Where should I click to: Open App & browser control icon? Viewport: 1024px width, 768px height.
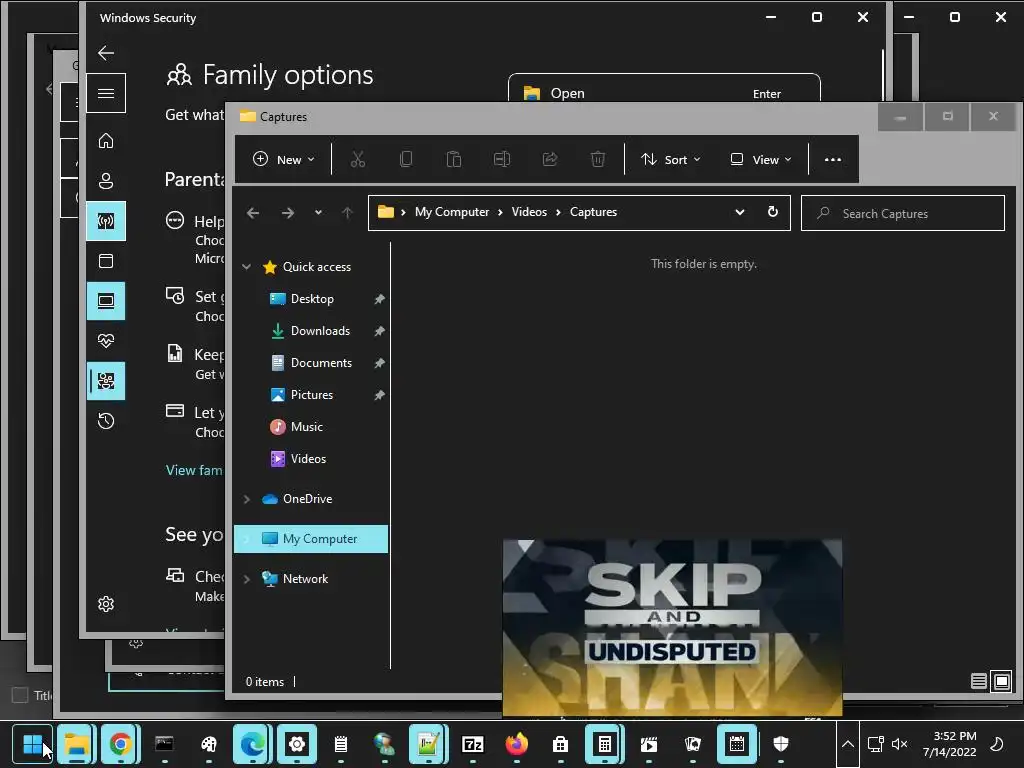(106, 261)
